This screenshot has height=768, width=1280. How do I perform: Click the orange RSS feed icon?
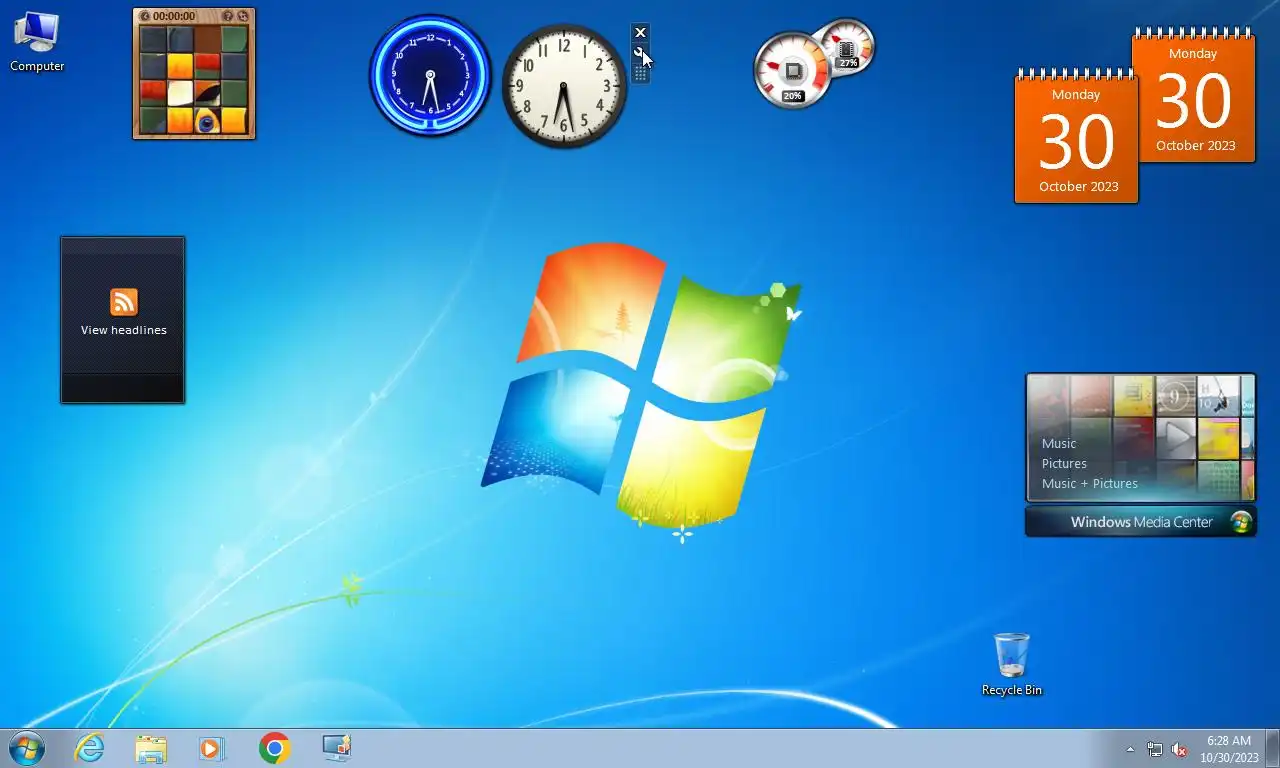point(124,302)
